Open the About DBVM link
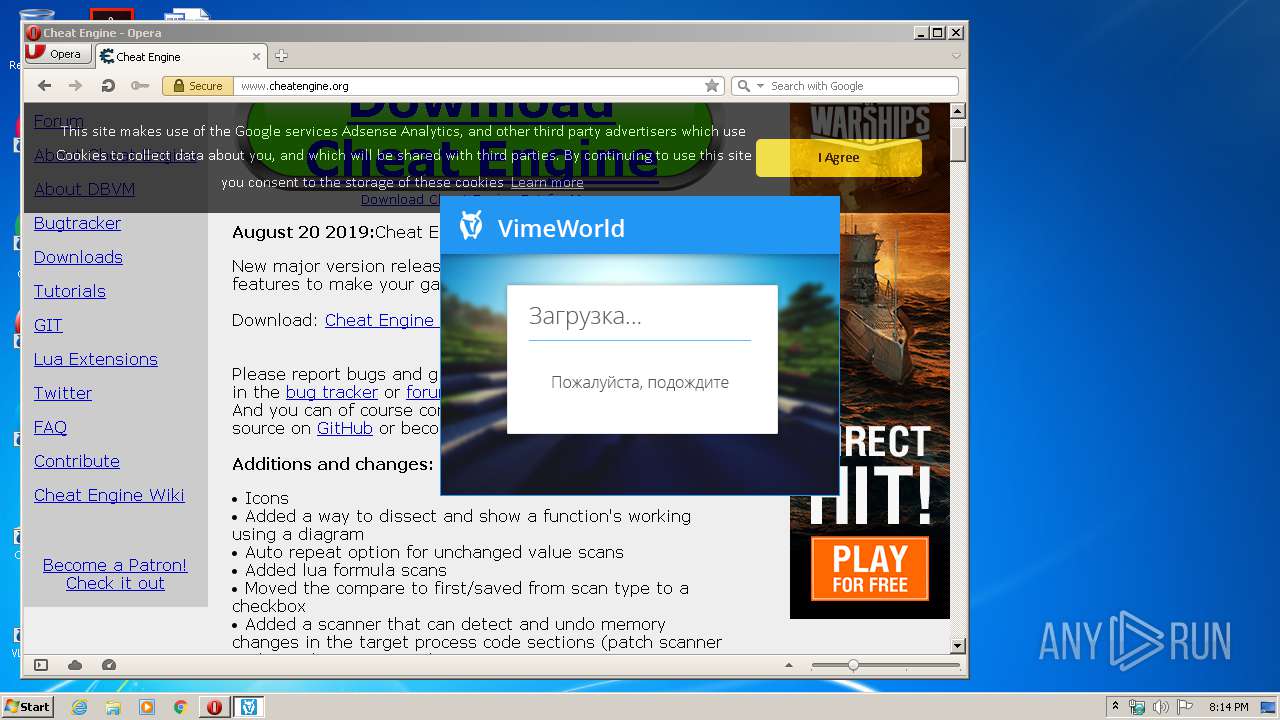 [x=84, y=189]
